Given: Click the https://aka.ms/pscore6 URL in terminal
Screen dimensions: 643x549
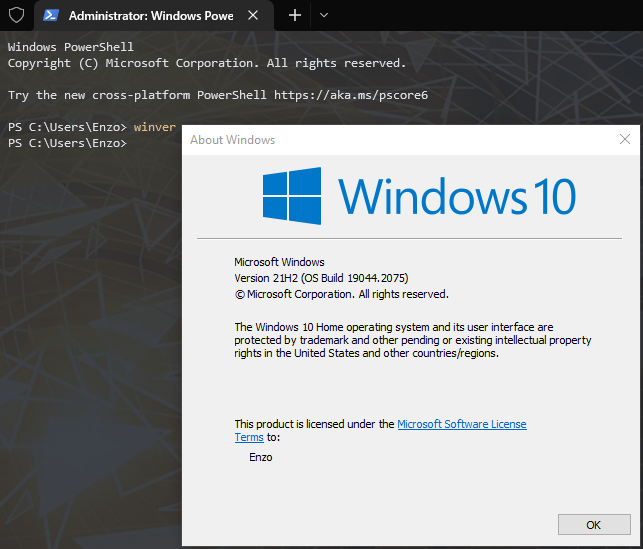Looking at the screenshot, I should 351,95.
